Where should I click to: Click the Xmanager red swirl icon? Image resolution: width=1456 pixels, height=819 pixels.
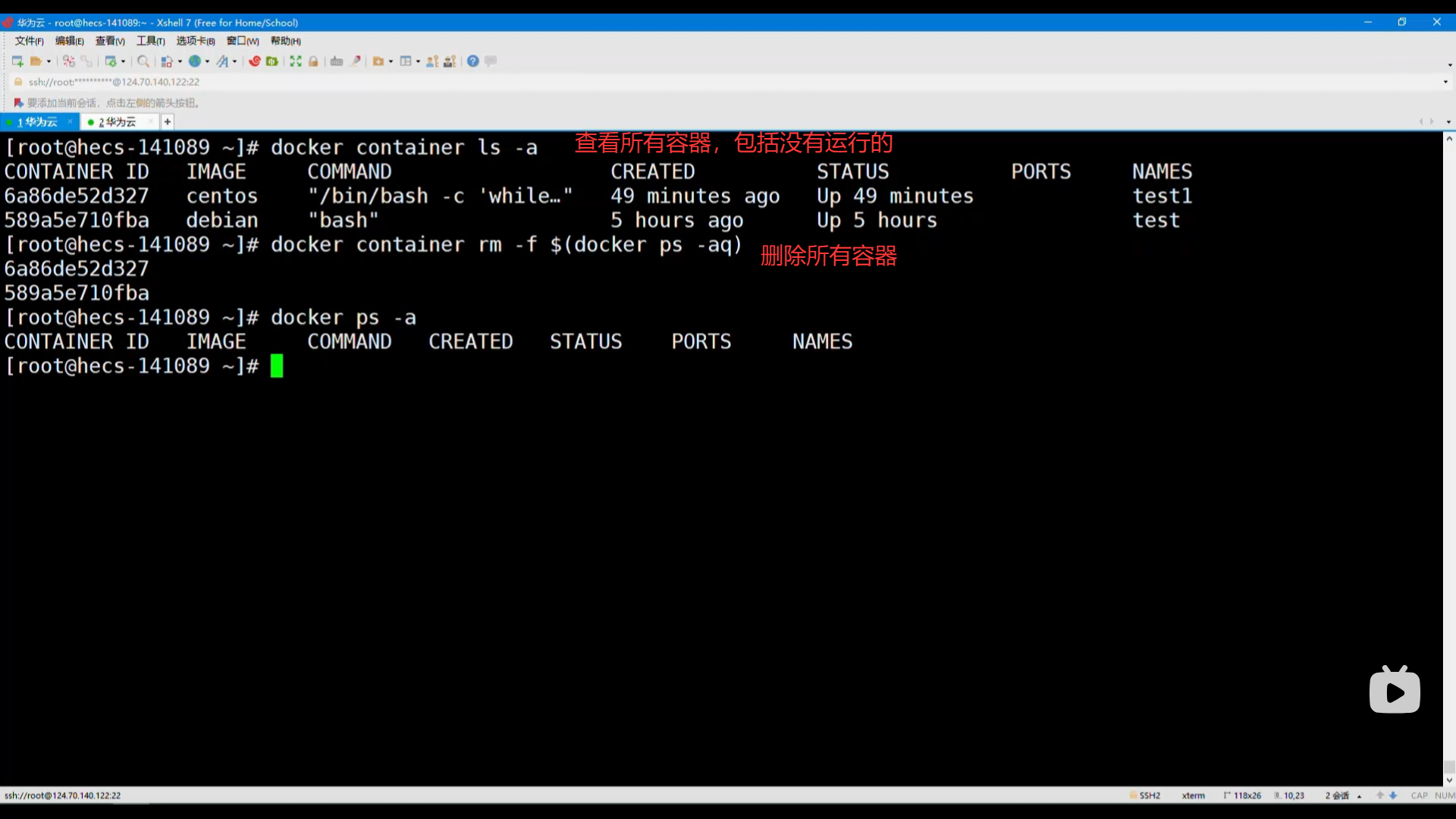click(x=255, y=61)
